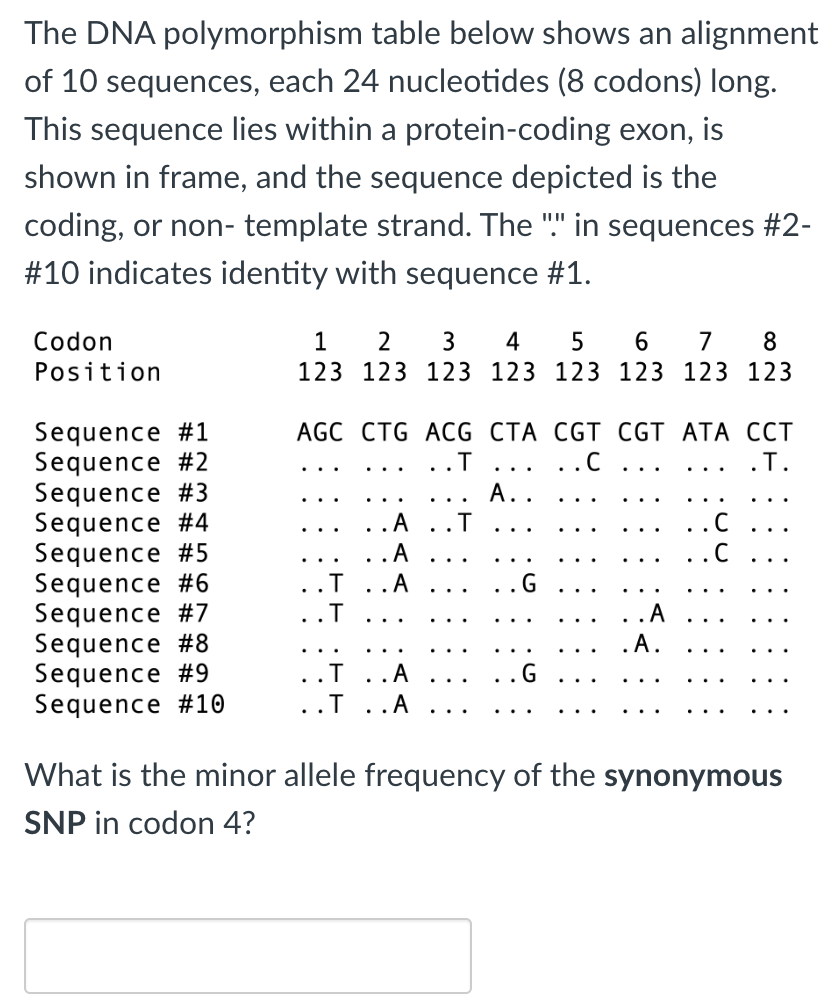The width and height of the screenshot is (836, 1006).
Task: Click the codon 8 column header number
Action: point(768,341)
